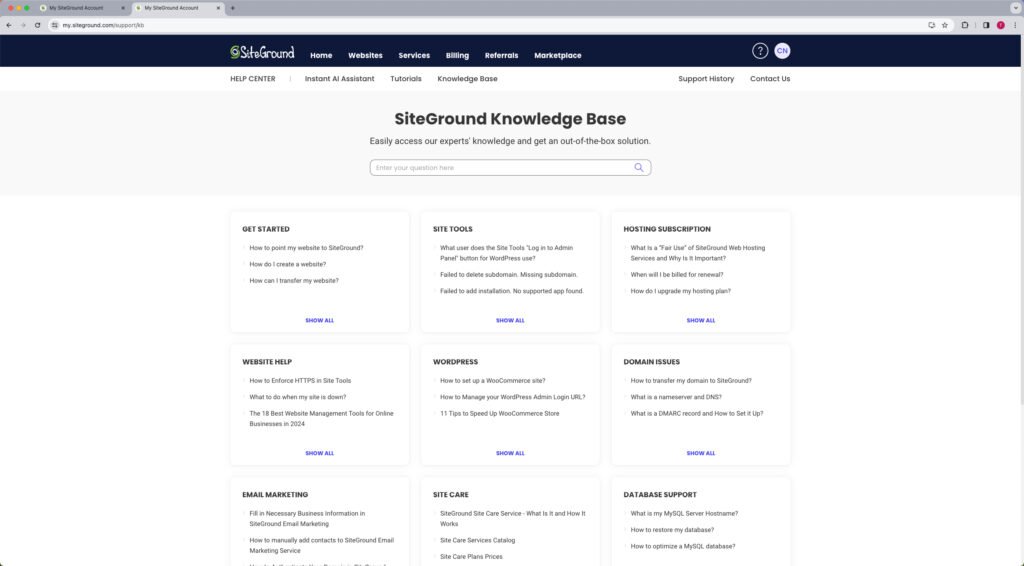Open 'How do I create a website?'
The image size is (1024, 566).
click(x=287, y=264)
